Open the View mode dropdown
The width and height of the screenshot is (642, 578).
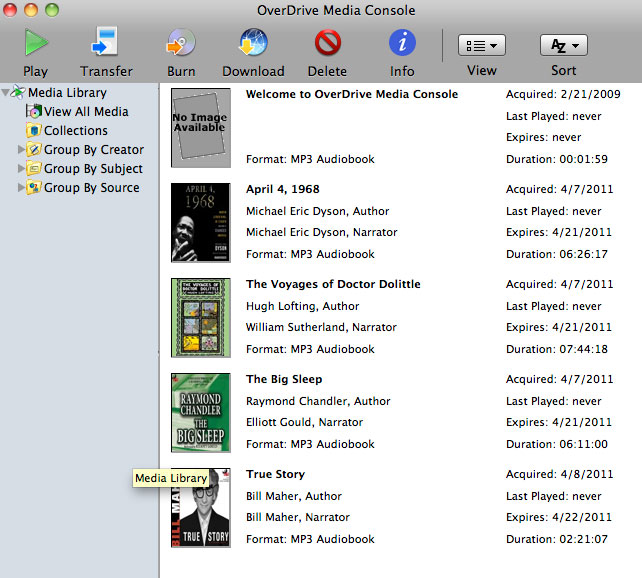[x=482, y=45]
